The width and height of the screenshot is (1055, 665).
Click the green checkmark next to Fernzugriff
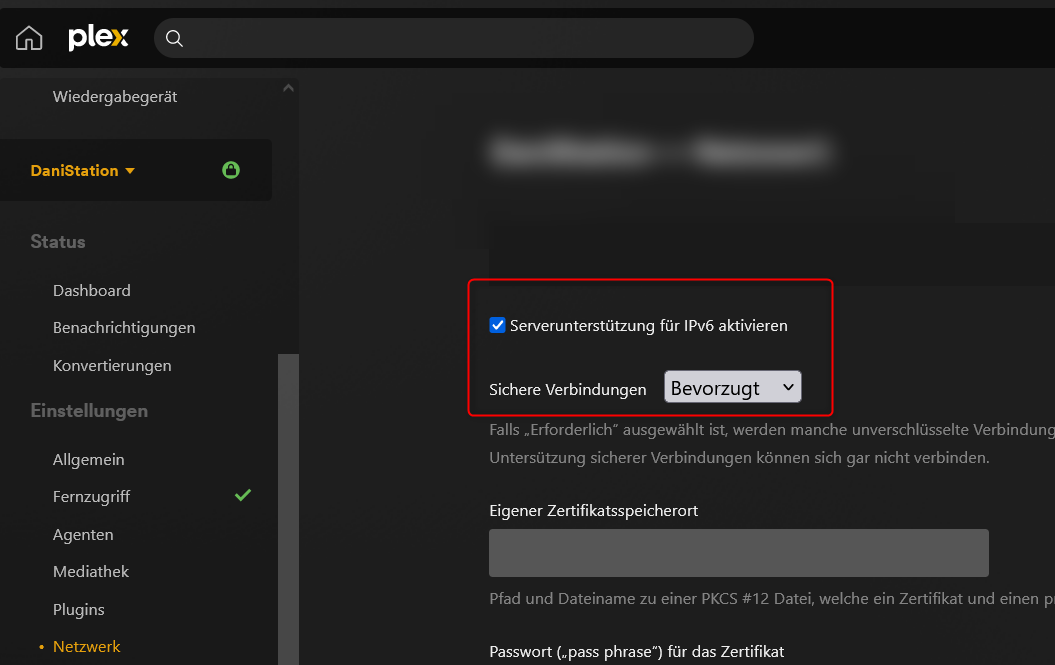(242, 495)
